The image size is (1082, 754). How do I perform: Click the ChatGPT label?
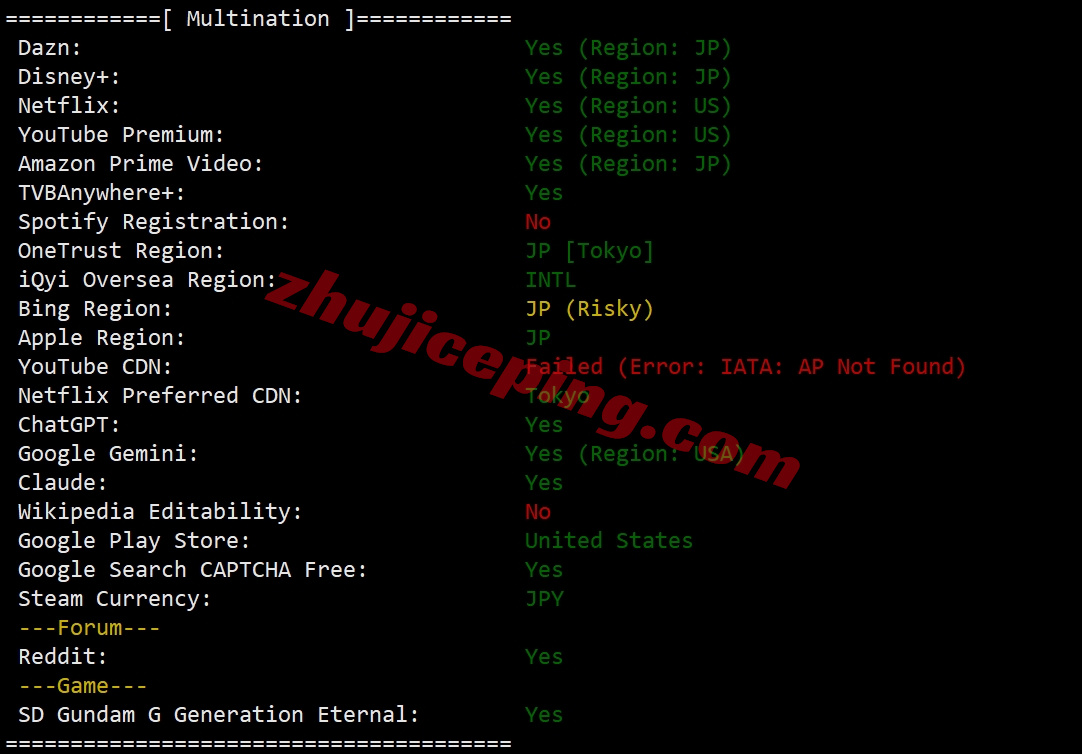[69, 424]
